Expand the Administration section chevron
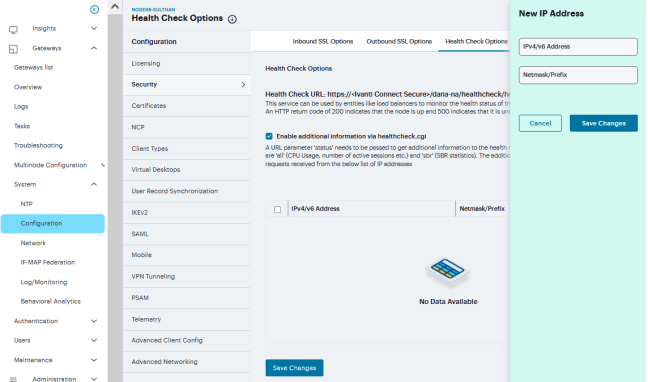Viewport: 648px width, 382px height. click(94, 379)
